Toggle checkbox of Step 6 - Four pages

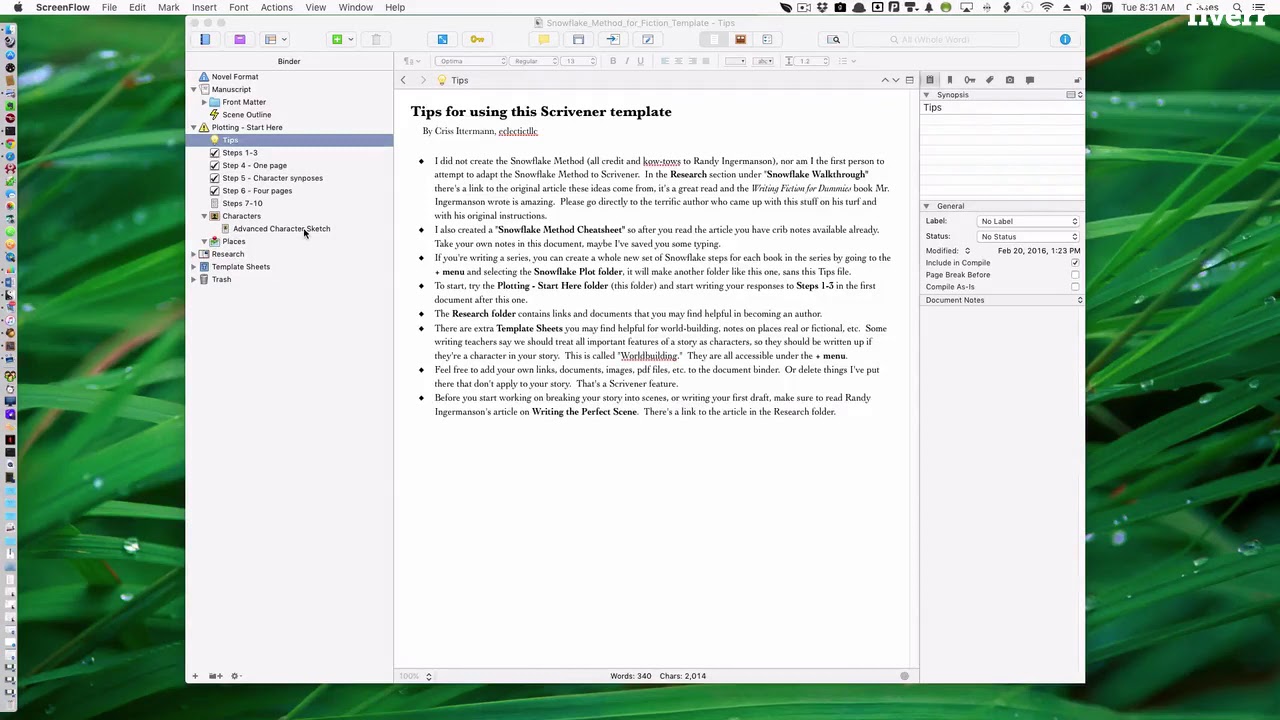[x=214, y=191]
